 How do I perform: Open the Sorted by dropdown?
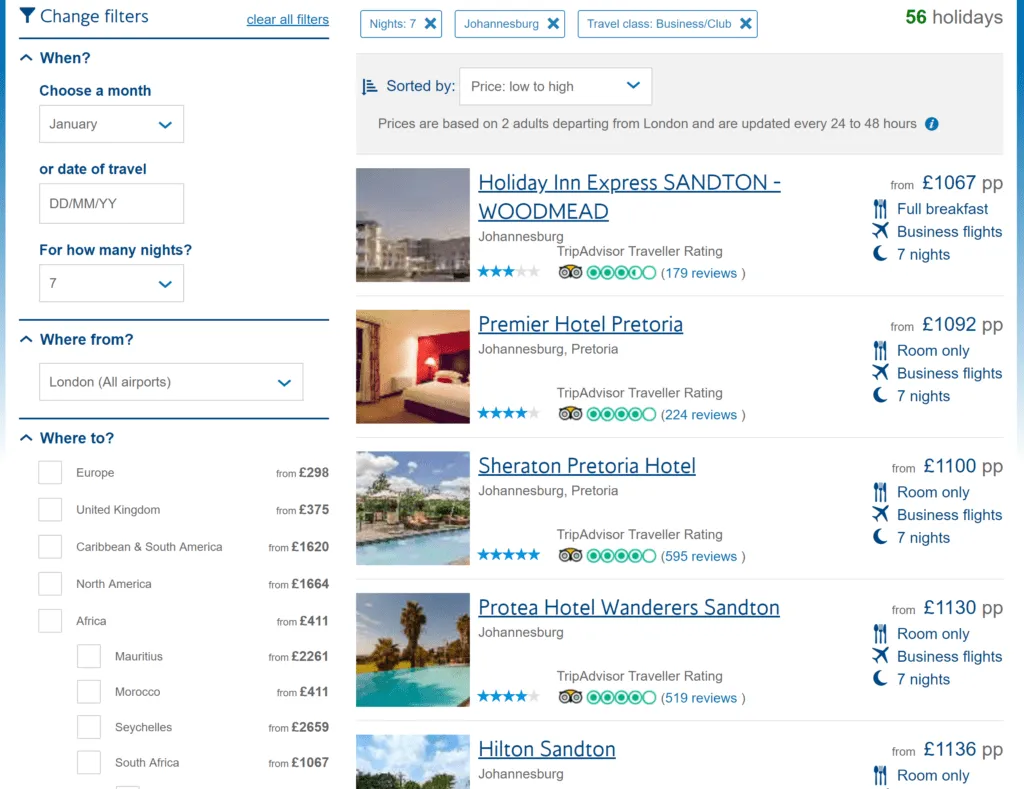click(x=555, y=86)
